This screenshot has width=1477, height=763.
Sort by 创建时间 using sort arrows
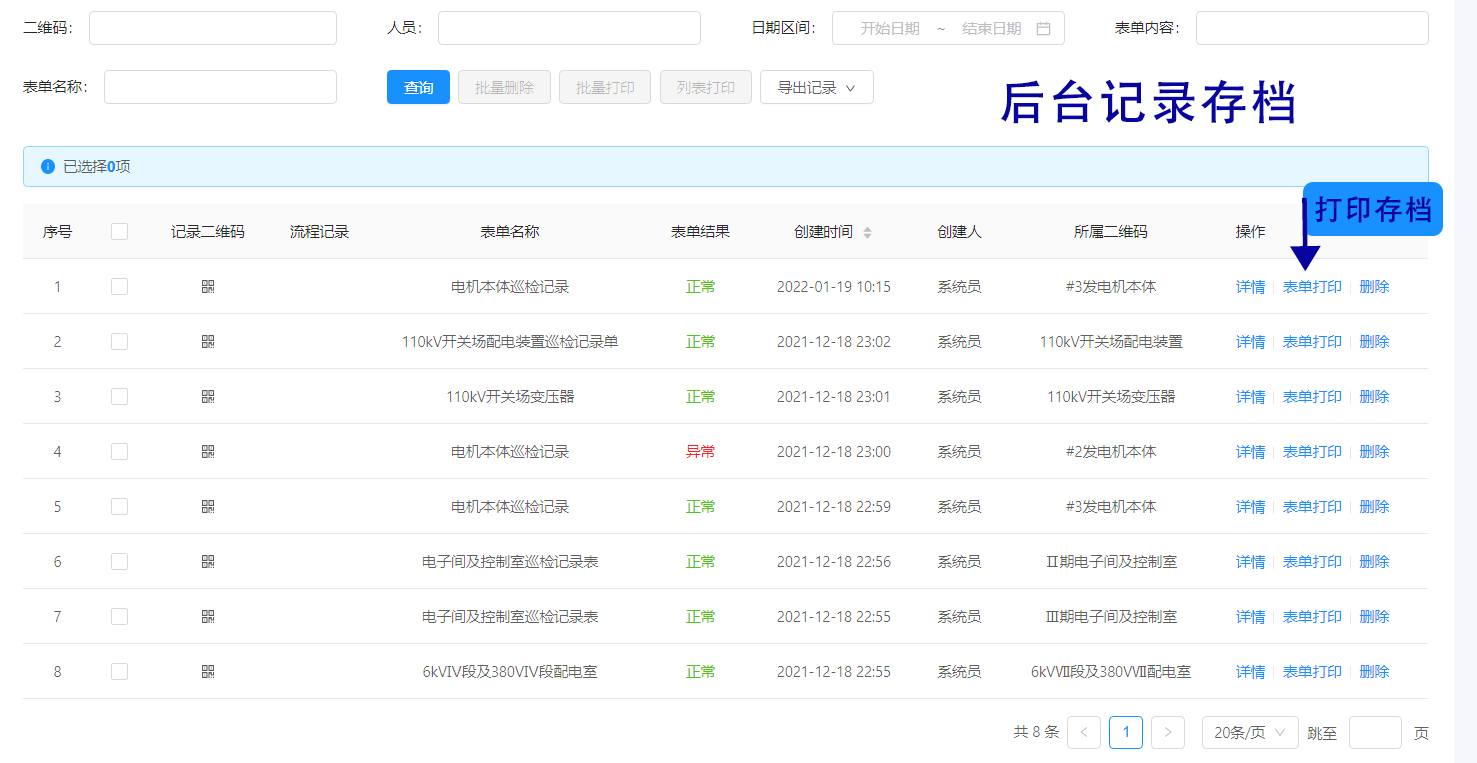click(x=867, y=232)
